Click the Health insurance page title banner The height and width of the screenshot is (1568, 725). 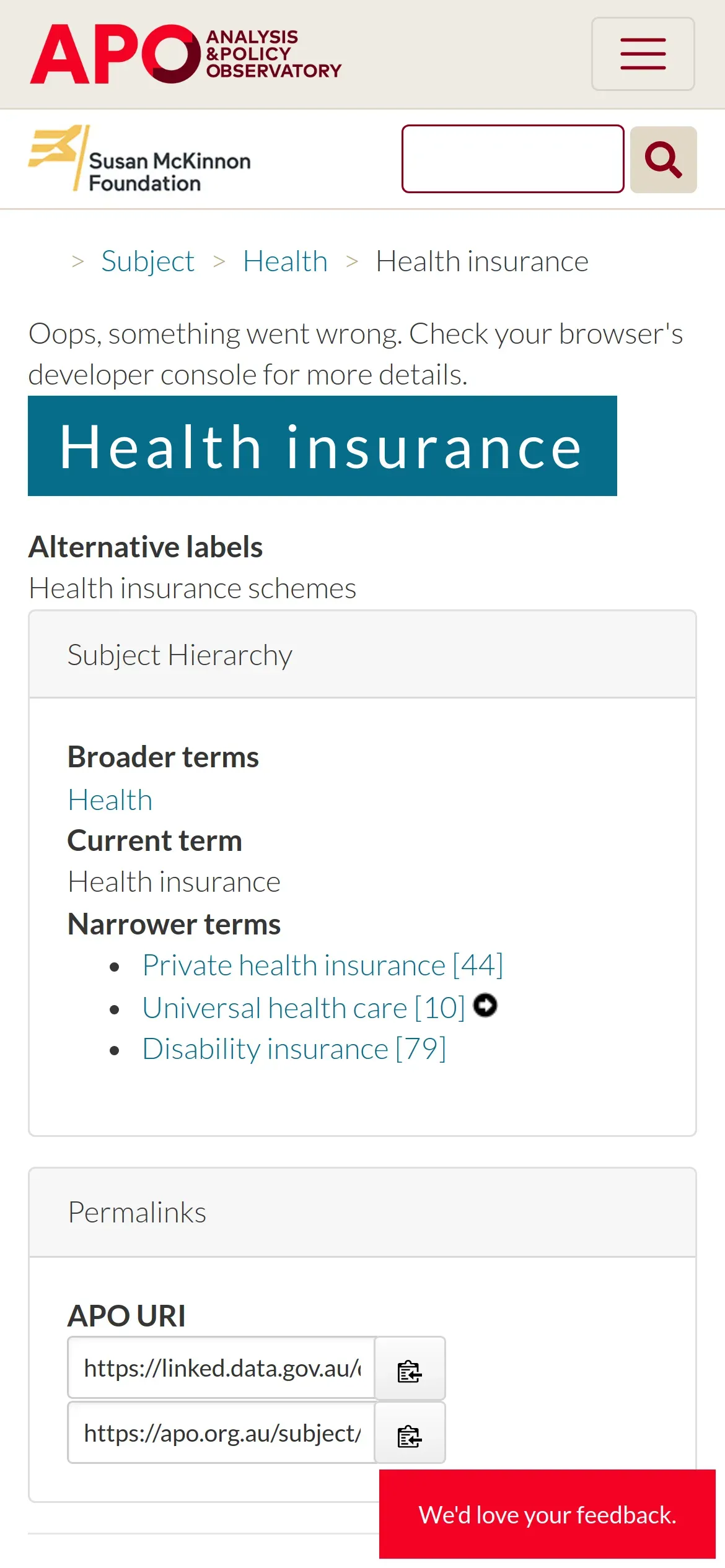click(x=322, y=446)
